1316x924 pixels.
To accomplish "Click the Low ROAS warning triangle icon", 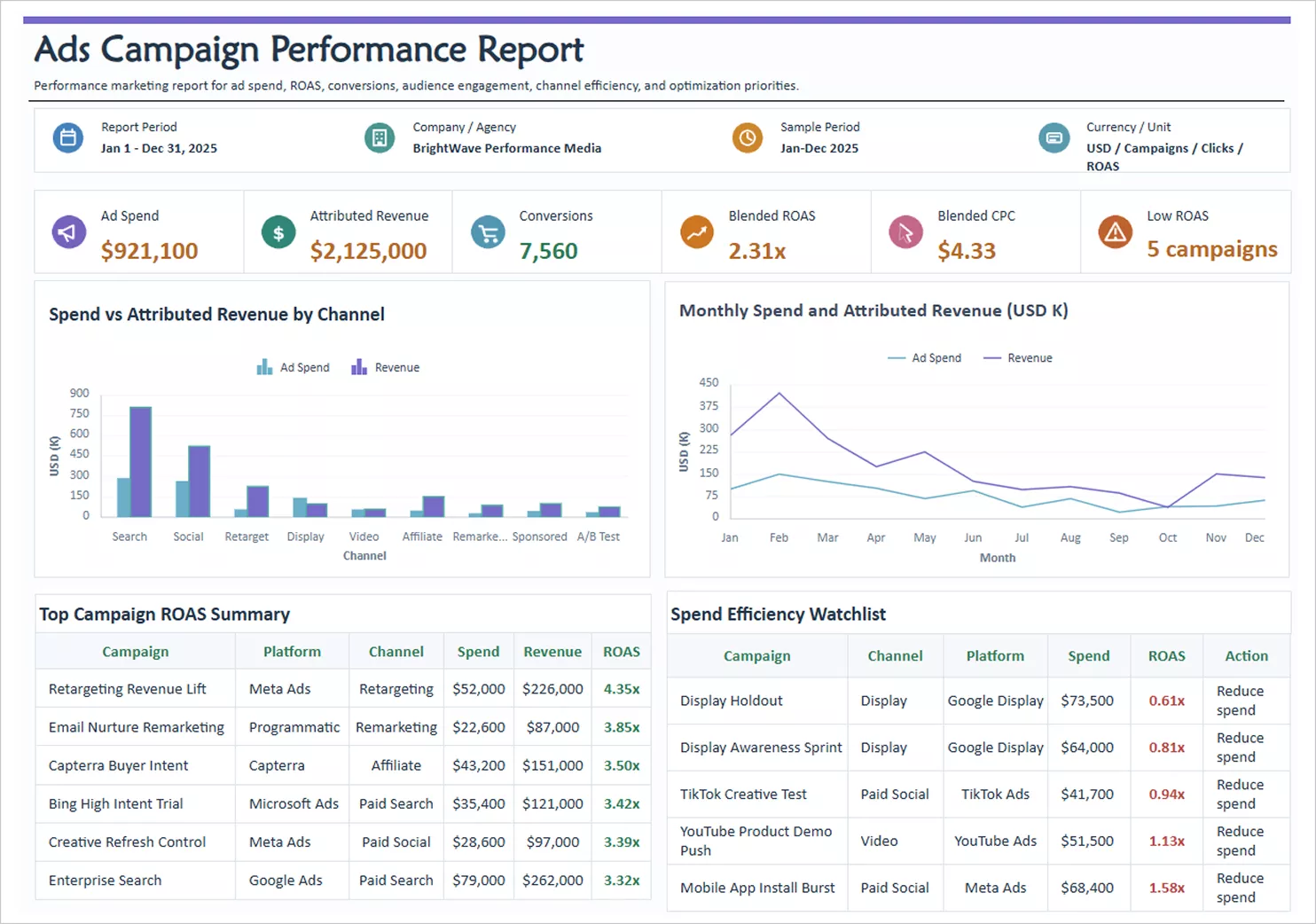I will tap(1116, 232).
